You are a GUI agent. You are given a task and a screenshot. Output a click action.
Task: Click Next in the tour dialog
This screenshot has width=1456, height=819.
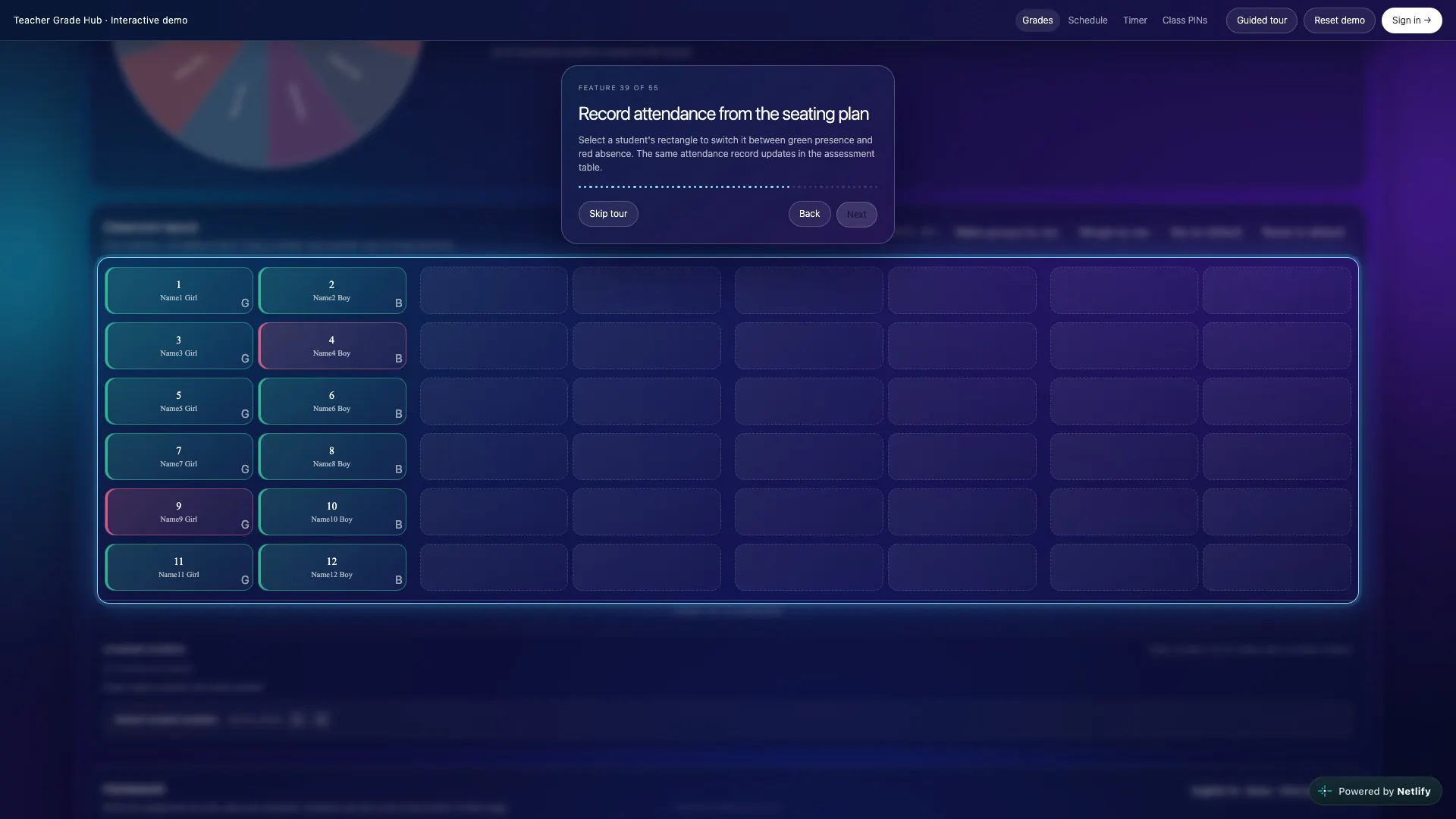tap(856, 215)
